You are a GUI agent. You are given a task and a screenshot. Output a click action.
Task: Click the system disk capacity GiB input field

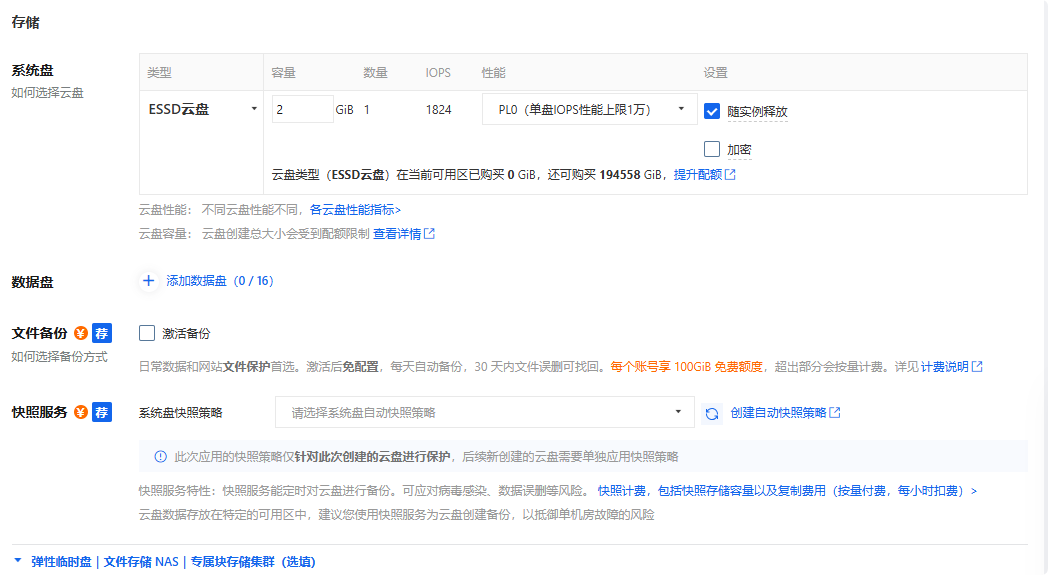click(302, 109)
